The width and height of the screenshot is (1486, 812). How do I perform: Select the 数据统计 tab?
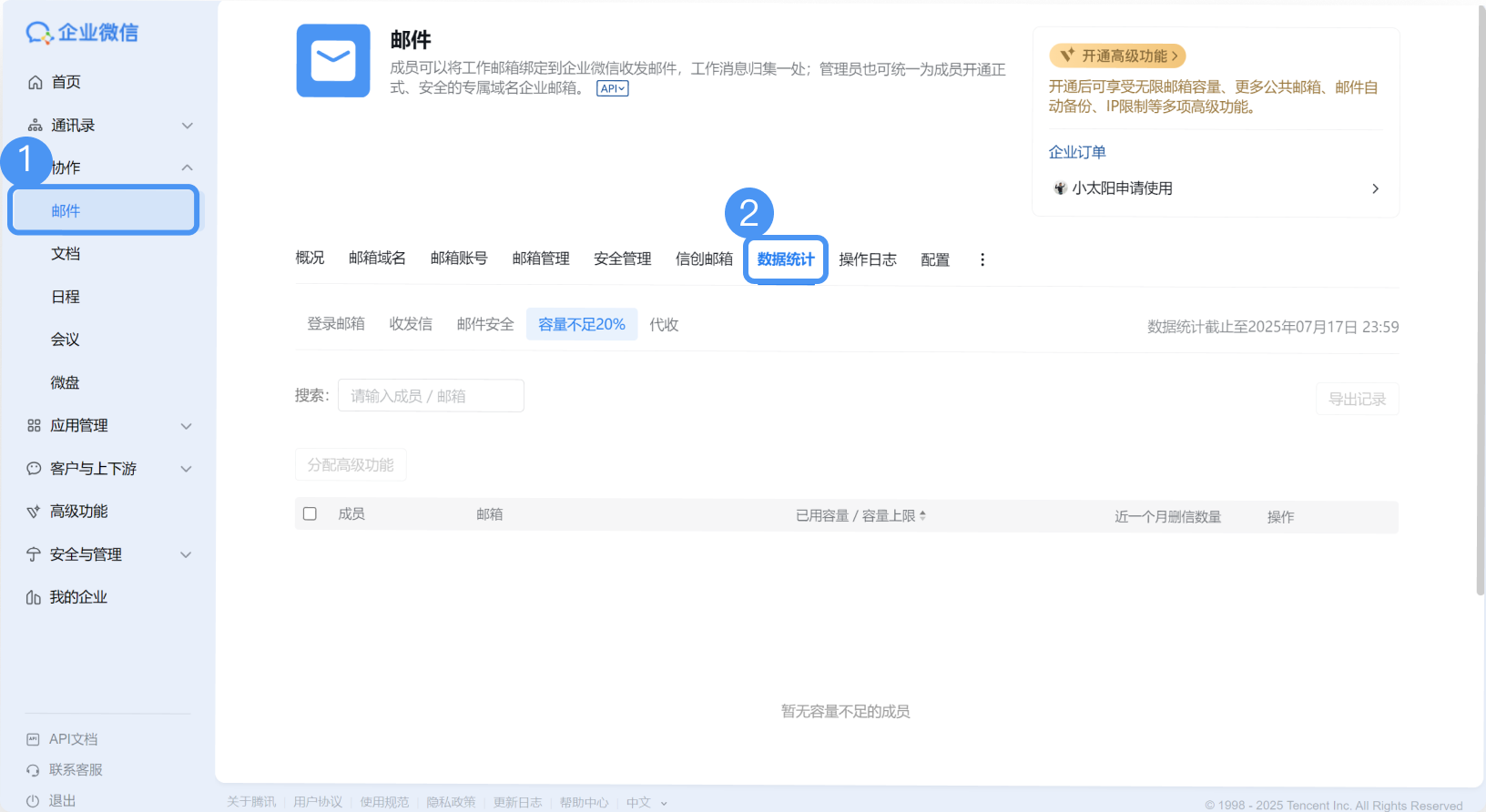tap(786, 259)
